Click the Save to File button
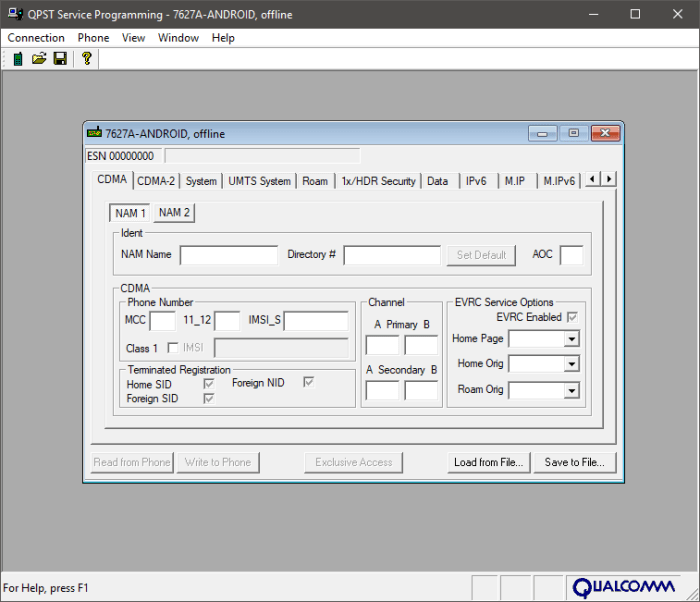This screenshot has height=602, width=700. 575,462
